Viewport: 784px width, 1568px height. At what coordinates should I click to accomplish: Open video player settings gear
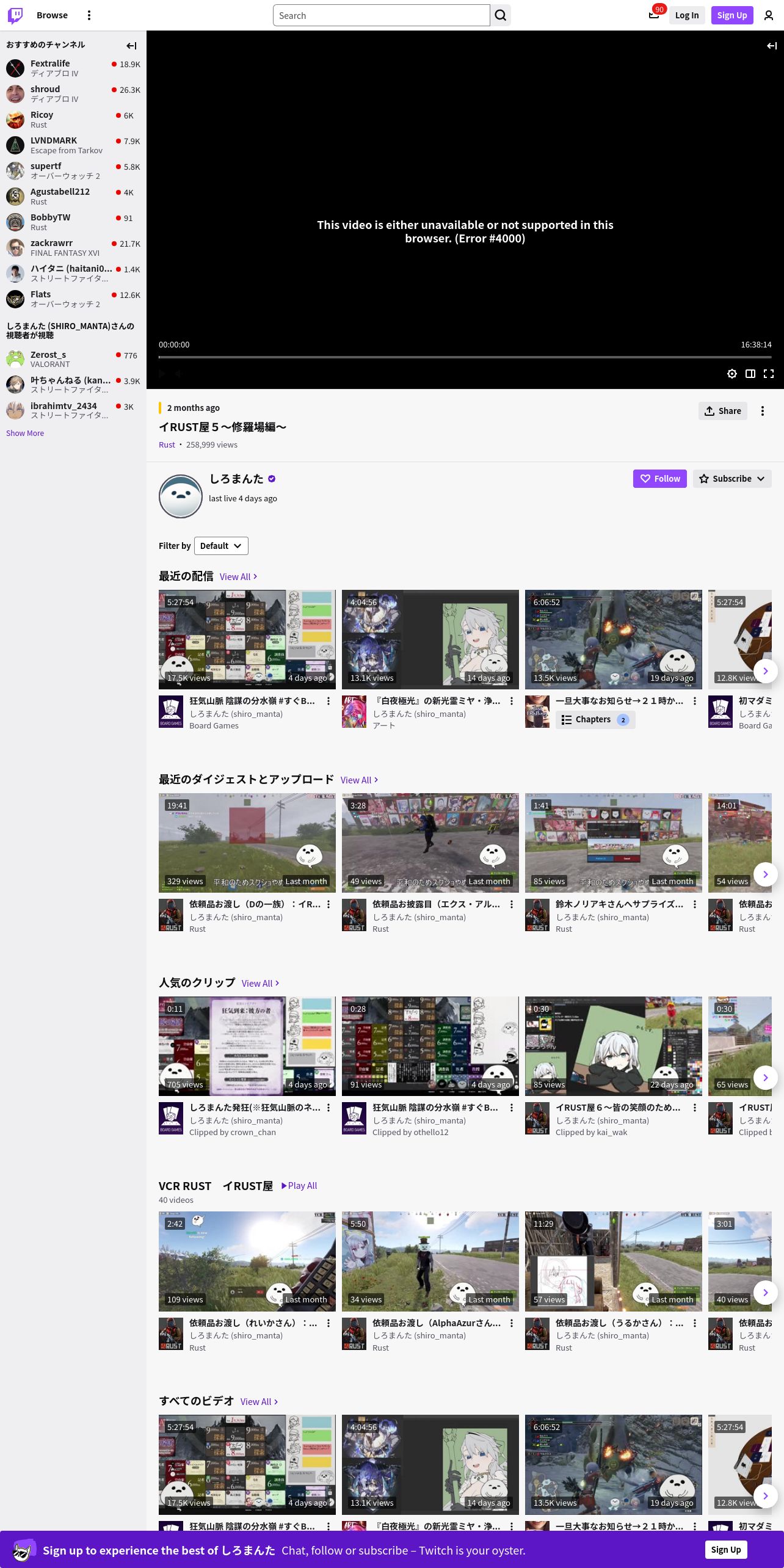[732, 374]
